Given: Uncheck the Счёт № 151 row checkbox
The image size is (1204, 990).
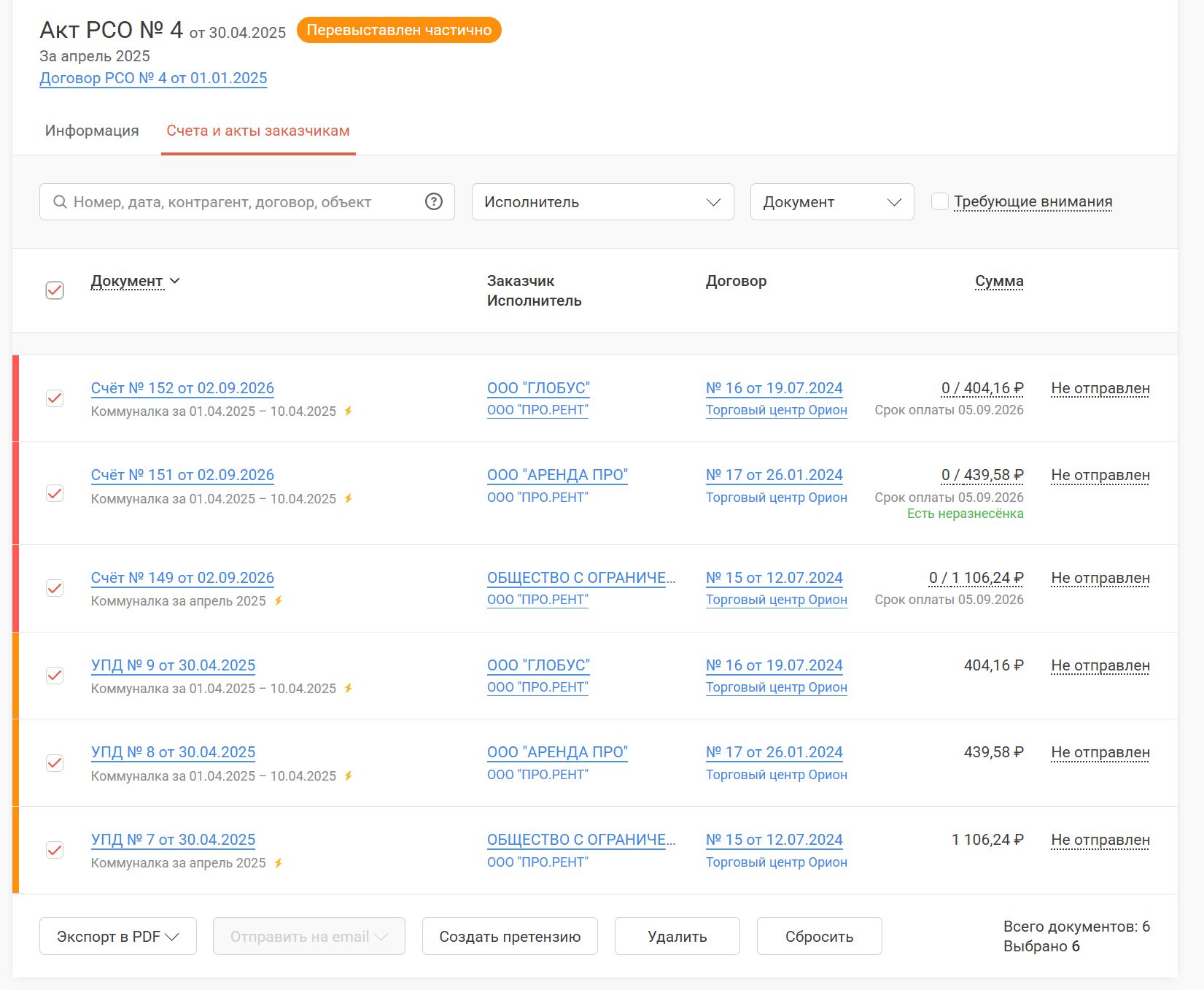Looking at the screenshot, I should 55,493.
